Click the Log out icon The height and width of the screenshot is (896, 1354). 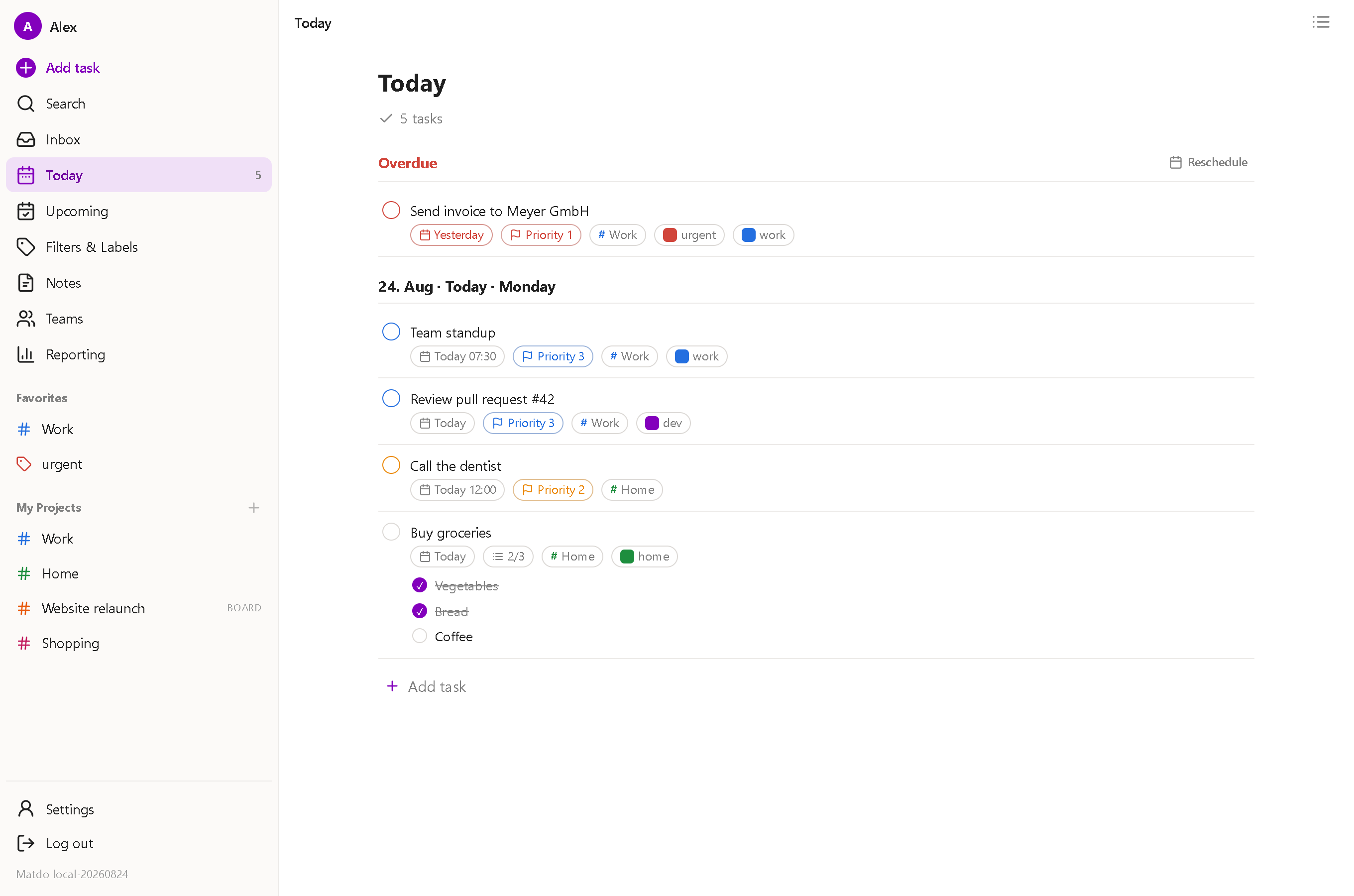point(26,843)
